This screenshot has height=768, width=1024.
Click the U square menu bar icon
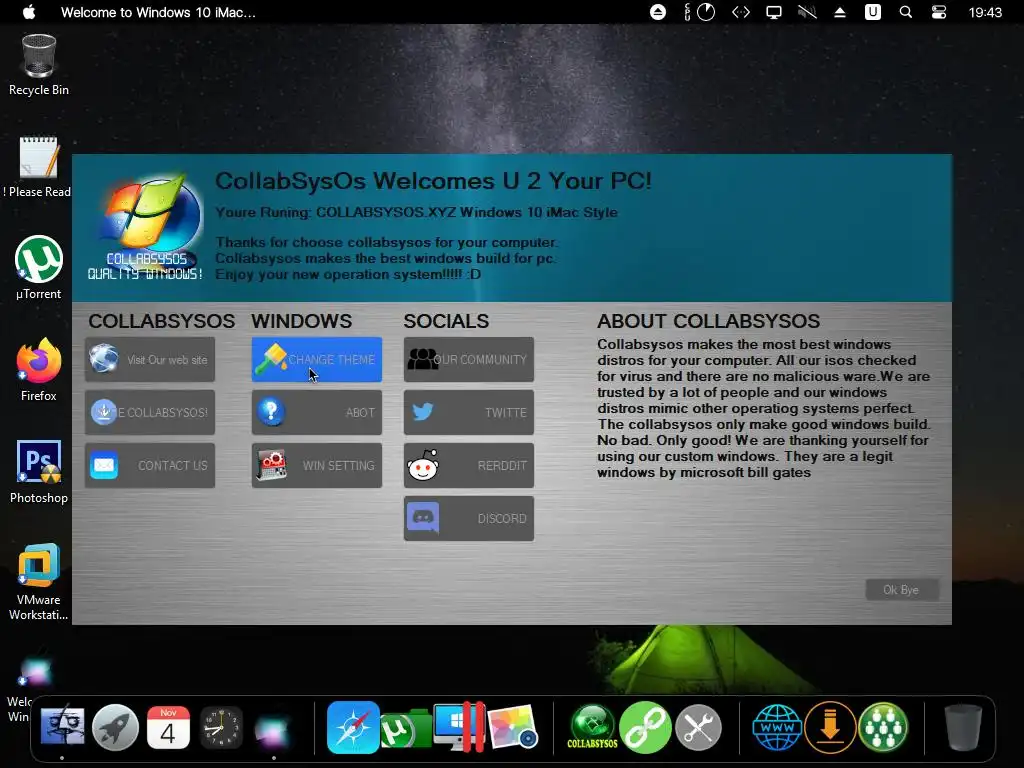872,12
